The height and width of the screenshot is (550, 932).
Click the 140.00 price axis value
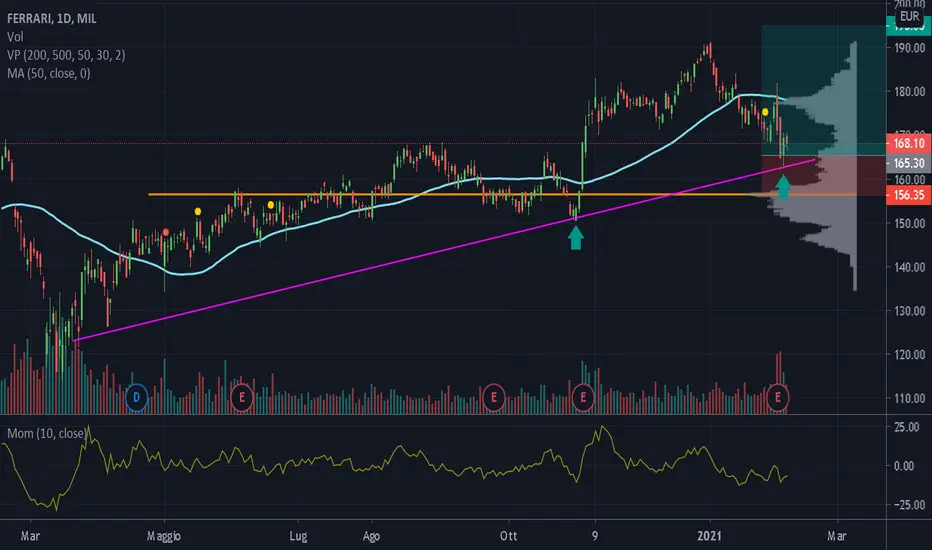(x=909, y=267)
